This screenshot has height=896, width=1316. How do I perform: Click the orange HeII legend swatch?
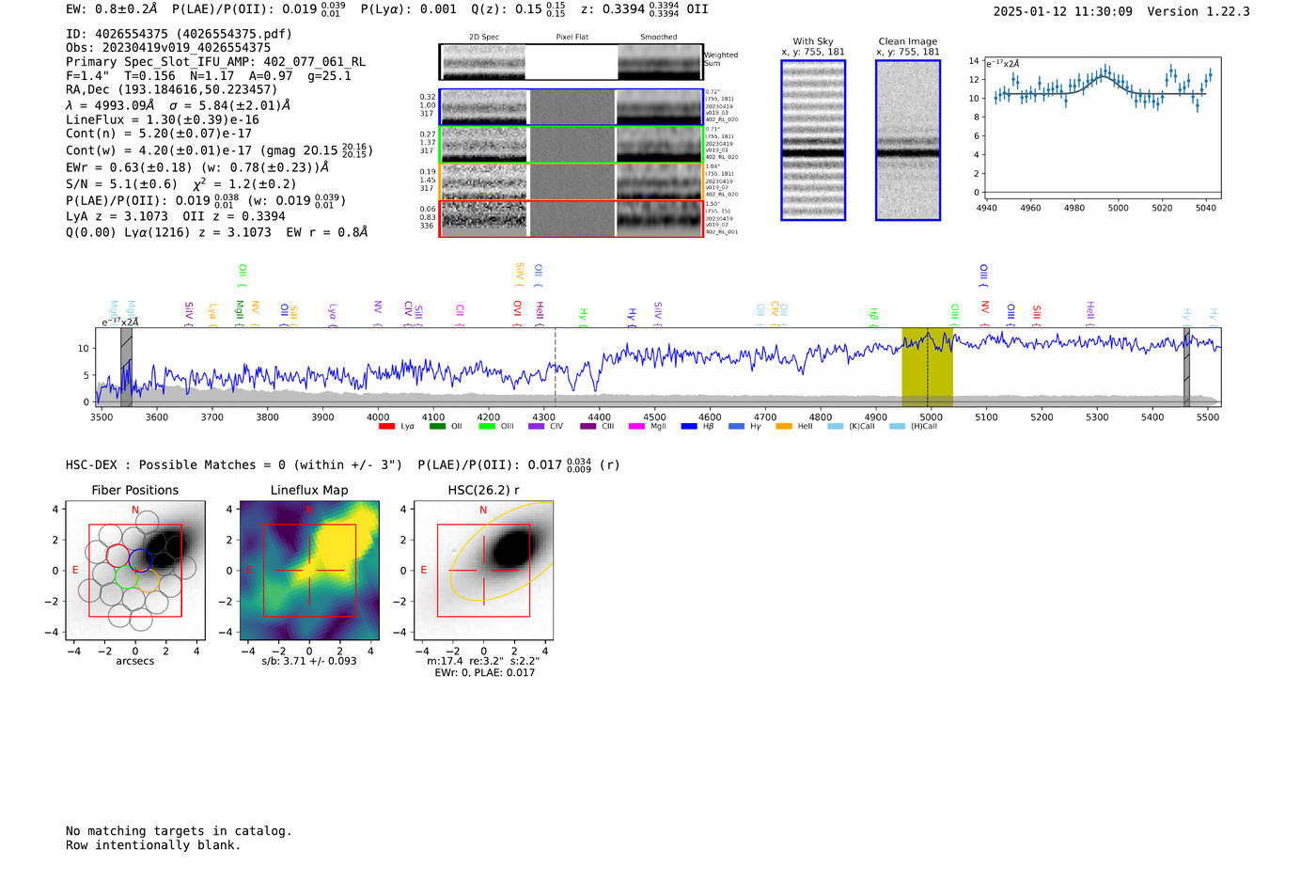[x=784, y=427]
